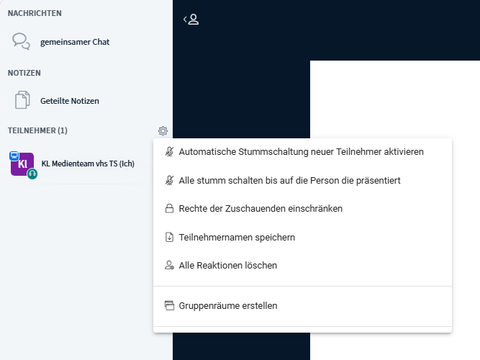Viewport: 480px width, 360px height.
Task: Choose Automatische Stummschaltung neuer Teilnehmer aktivieren
Action: tap(302, 152)
